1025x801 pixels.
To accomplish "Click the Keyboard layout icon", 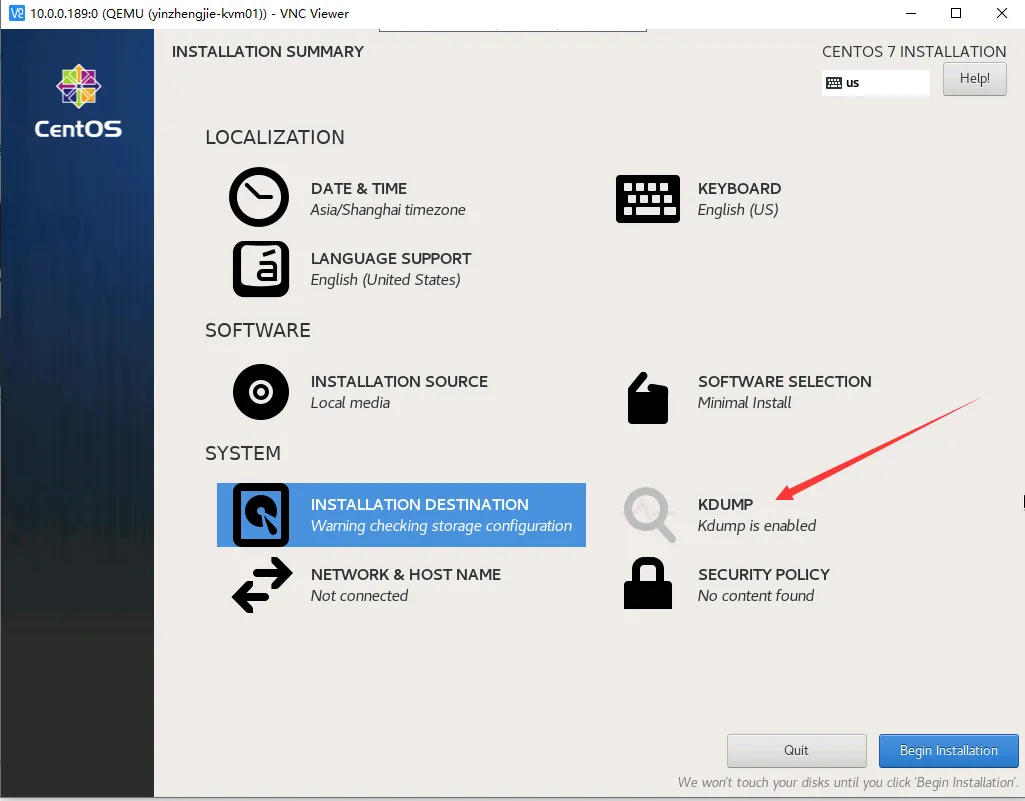I will 648,199.
